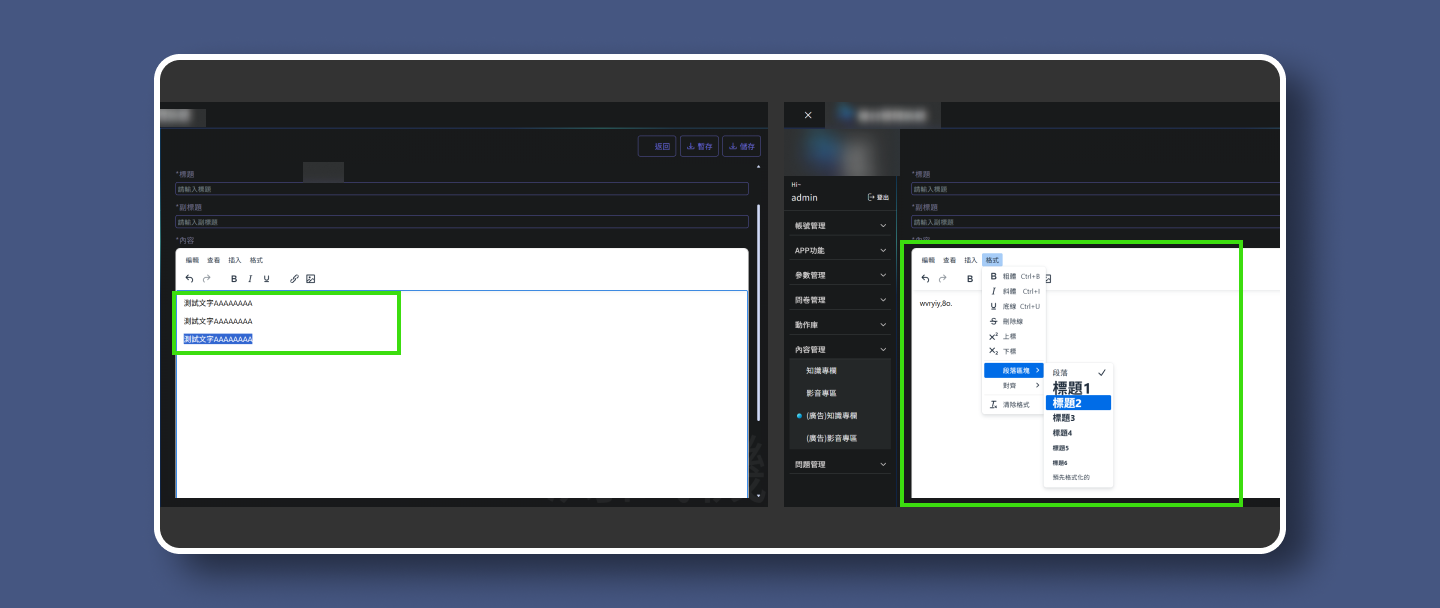Select 刪除線 strikethrough in the format menu

click(1014, 321)
